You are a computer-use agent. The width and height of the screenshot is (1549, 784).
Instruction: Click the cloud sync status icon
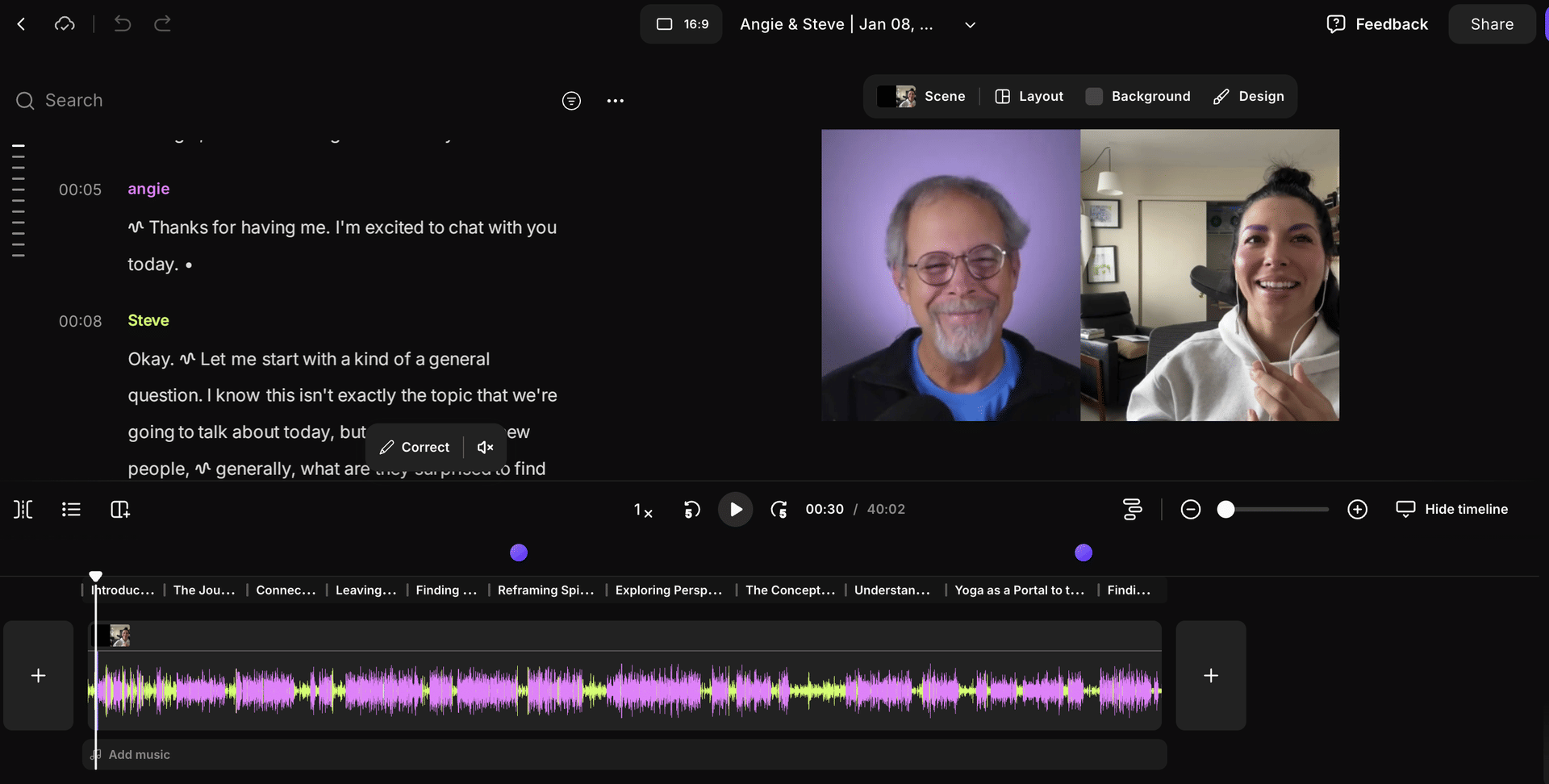coord(65,24)
